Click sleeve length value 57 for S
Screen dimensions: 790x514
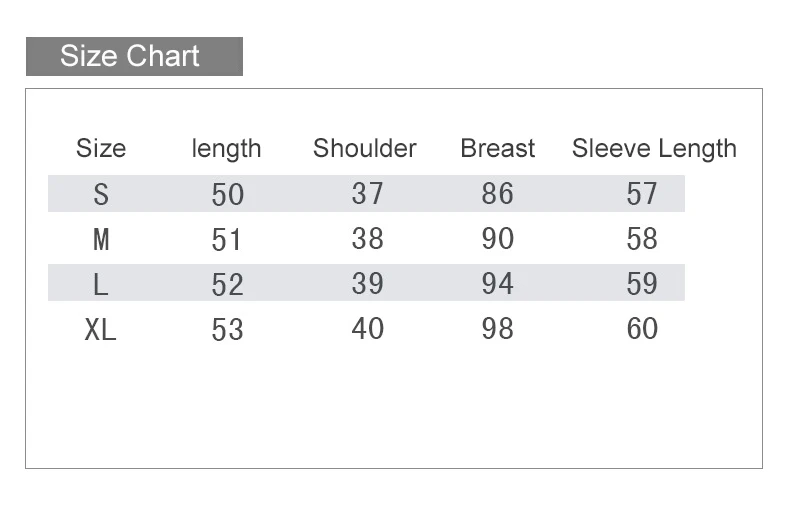pyautogui.click(x=642, y=193)
